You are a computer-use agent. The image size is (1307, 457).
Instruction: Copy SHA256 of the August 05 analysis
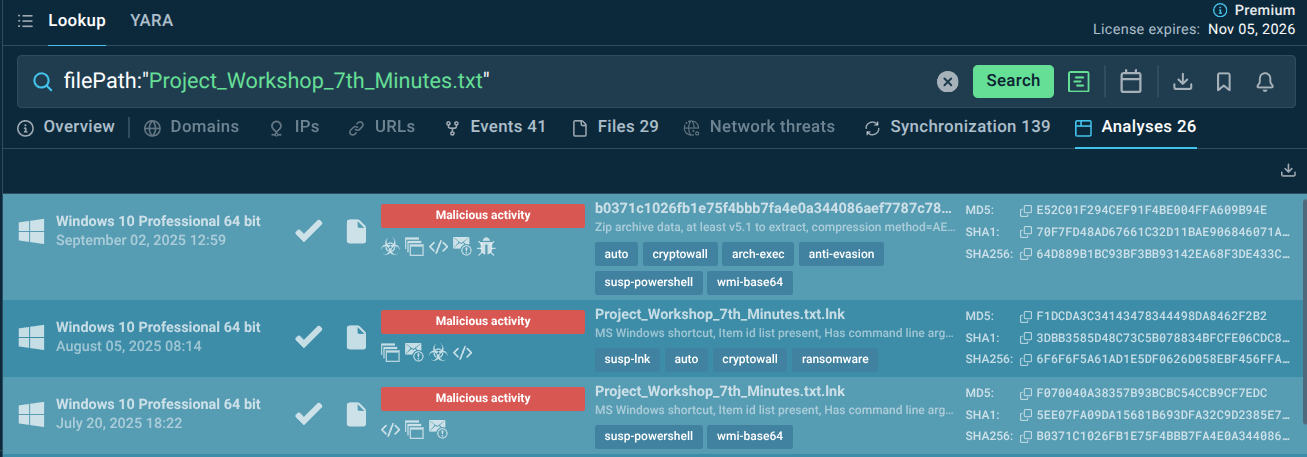point(1025,358)
